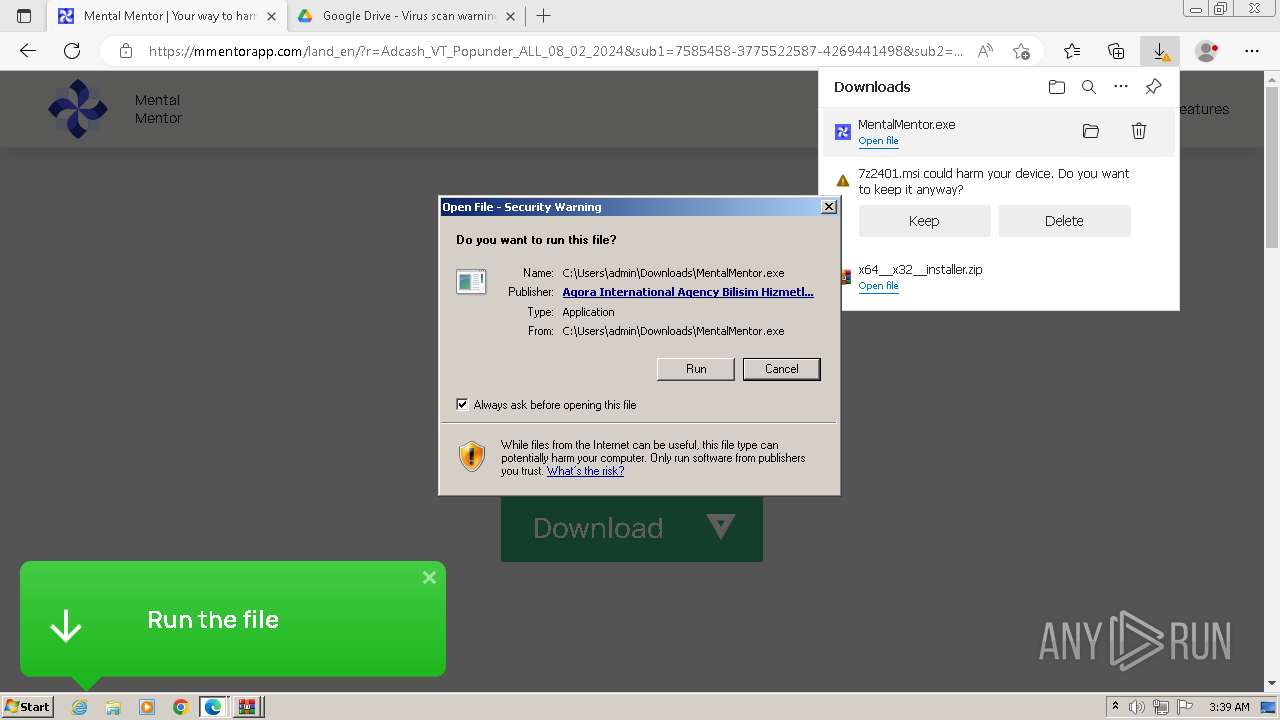1280x720 pixels.
Task: Open the What's the risk link
Action: tap(585, 471)
